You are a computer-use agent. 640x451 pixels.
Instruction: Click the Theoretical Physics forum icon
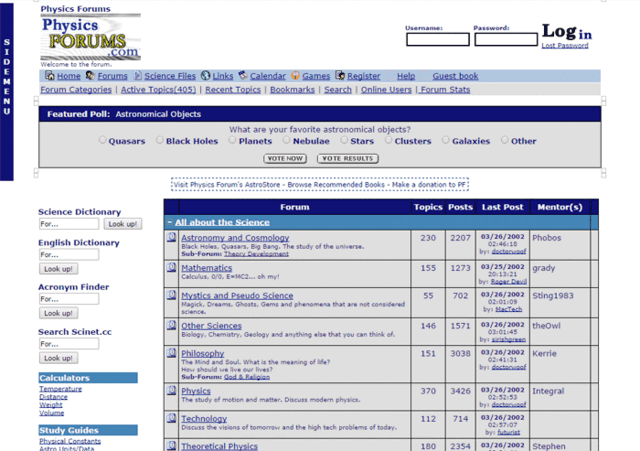tap(171, 446)
